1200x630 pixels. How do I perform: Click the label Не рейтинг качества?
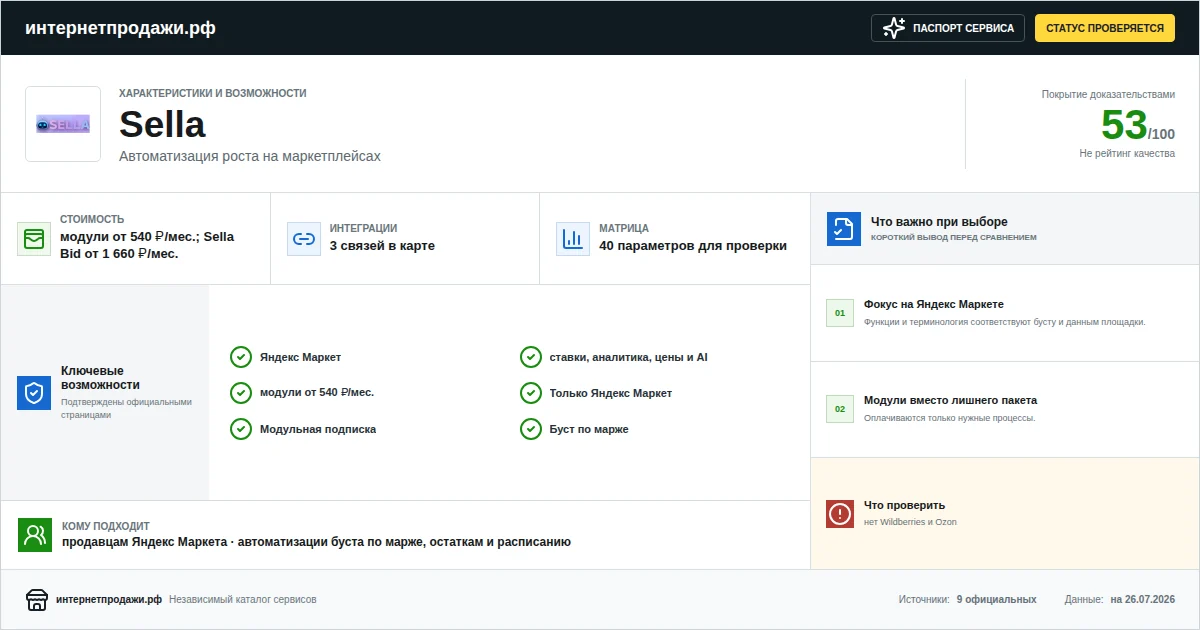[x=1127, y=153]
